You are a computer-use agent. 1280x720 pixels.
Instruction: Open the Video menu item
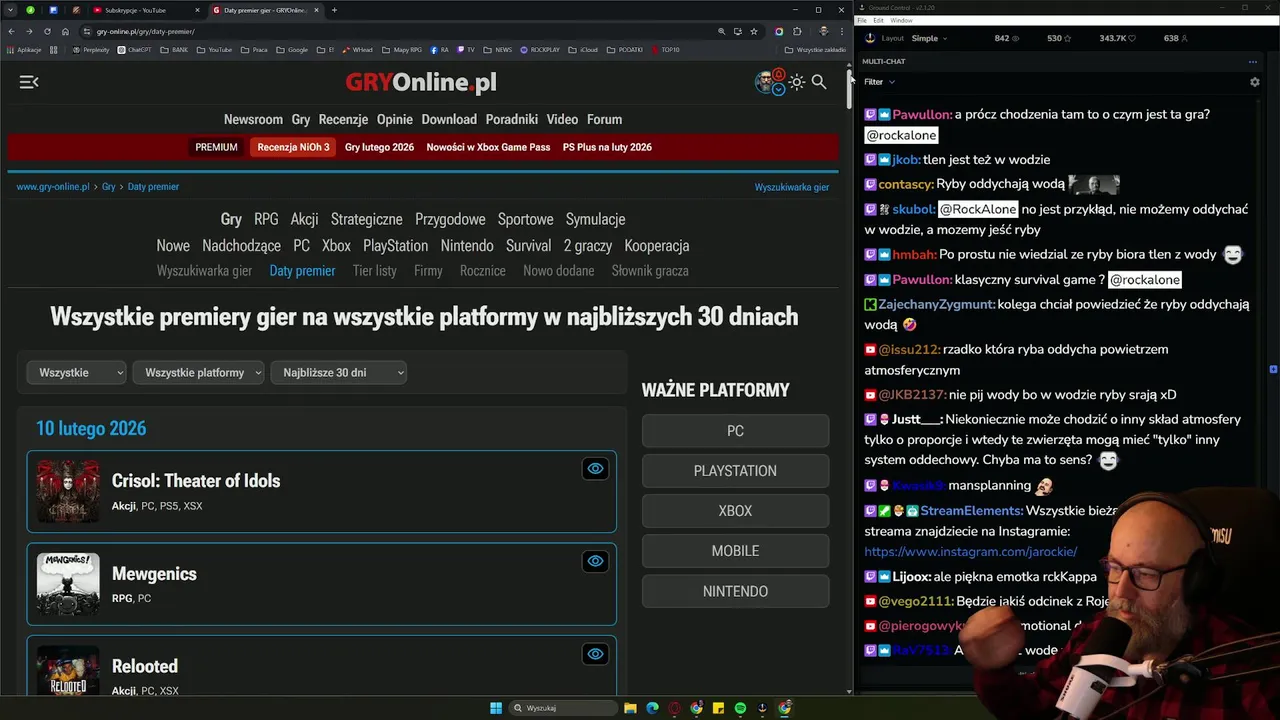562,119
